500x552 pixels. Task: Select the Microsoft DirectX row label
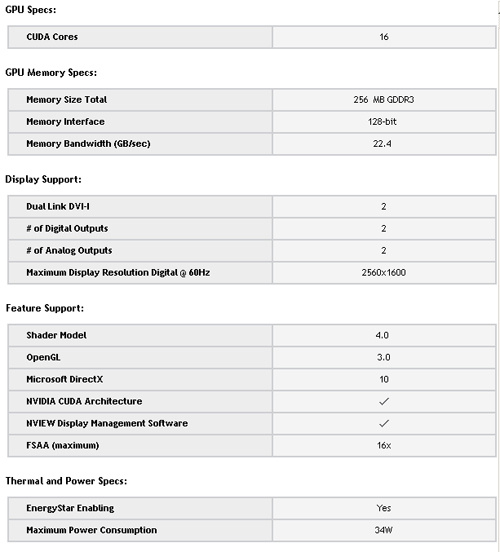[x=65, y=379]
